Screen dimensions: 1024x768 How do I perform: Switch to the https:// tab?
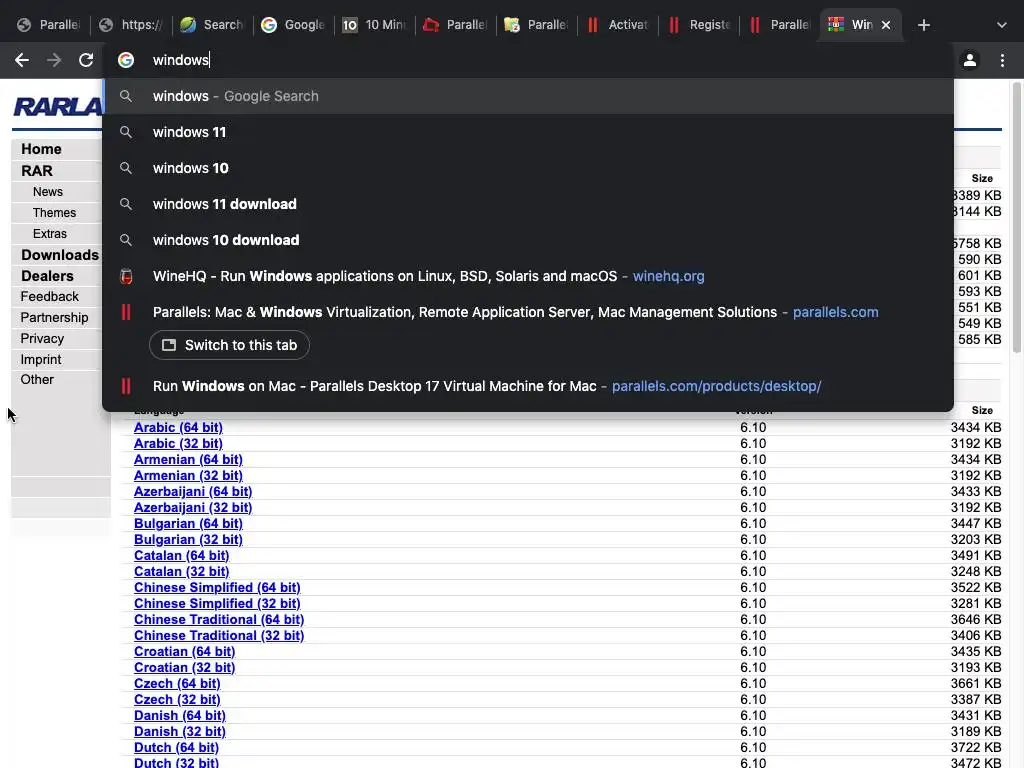pyautogui.click(x=131, y=25)
